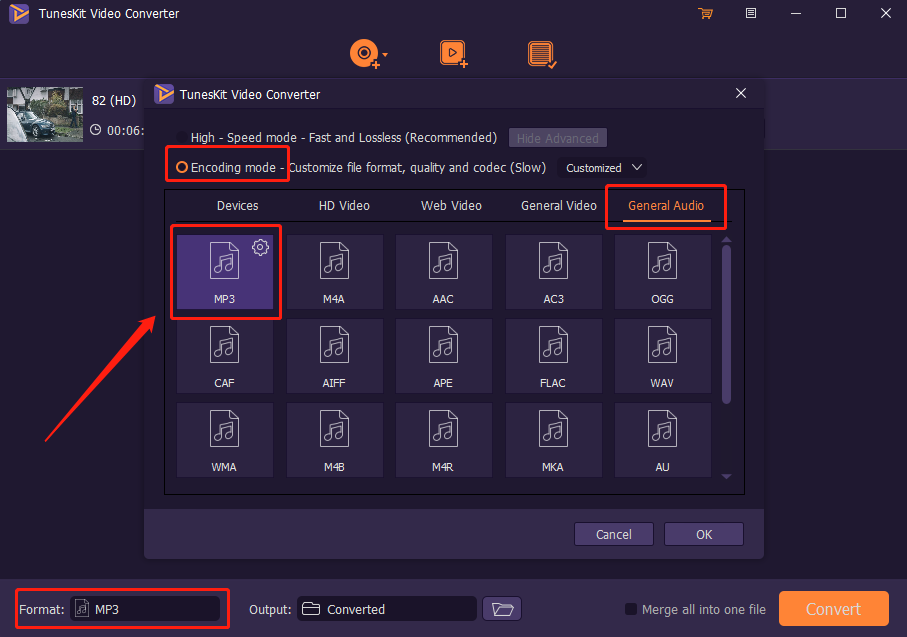907x637 pixels.
Task: Enable High-Speed mode option
Action: point(182,138)
